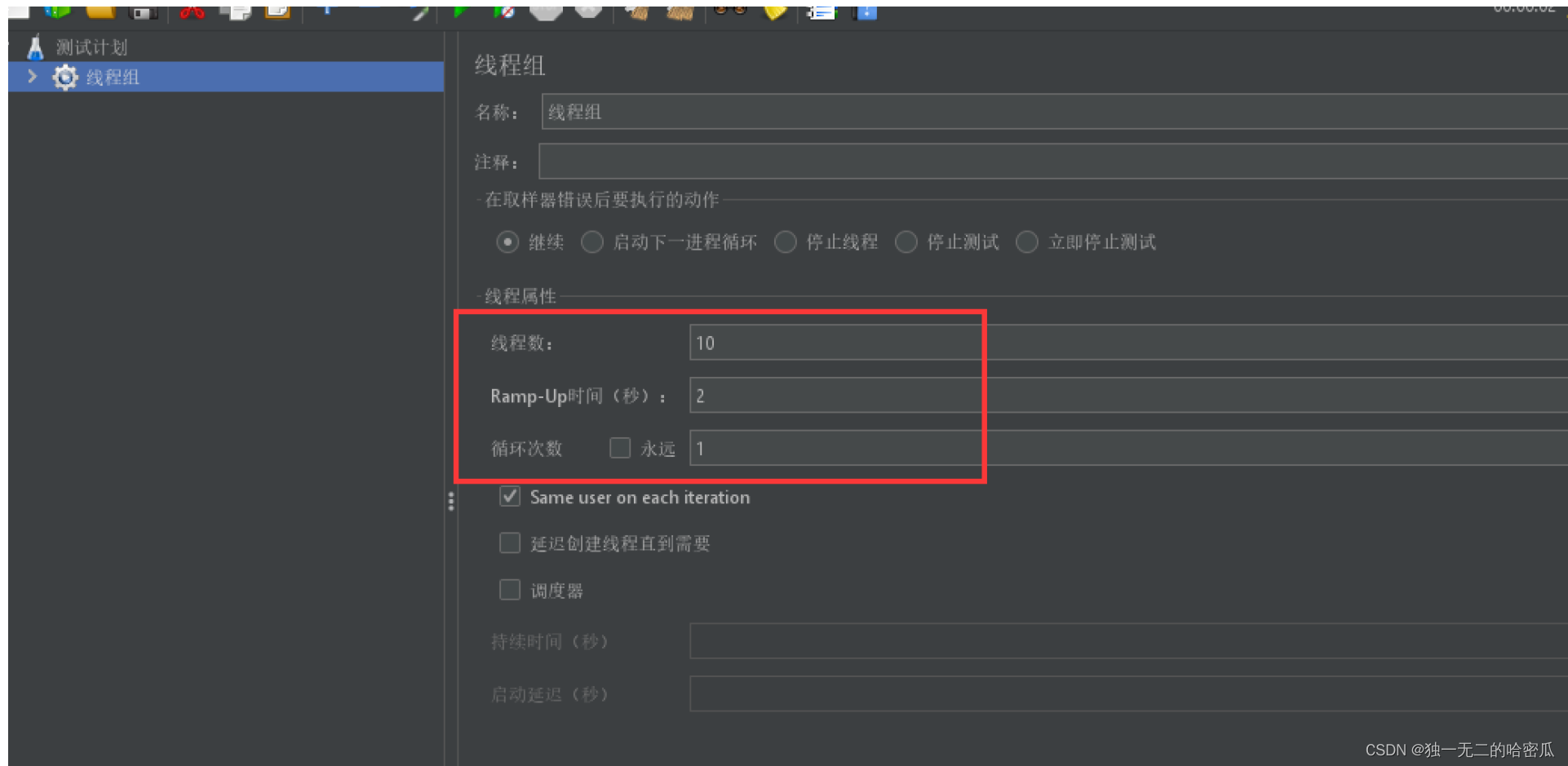Click the gear icon of 线程组
Viewport: 1568px width, 766px height.
click(65, 77)
